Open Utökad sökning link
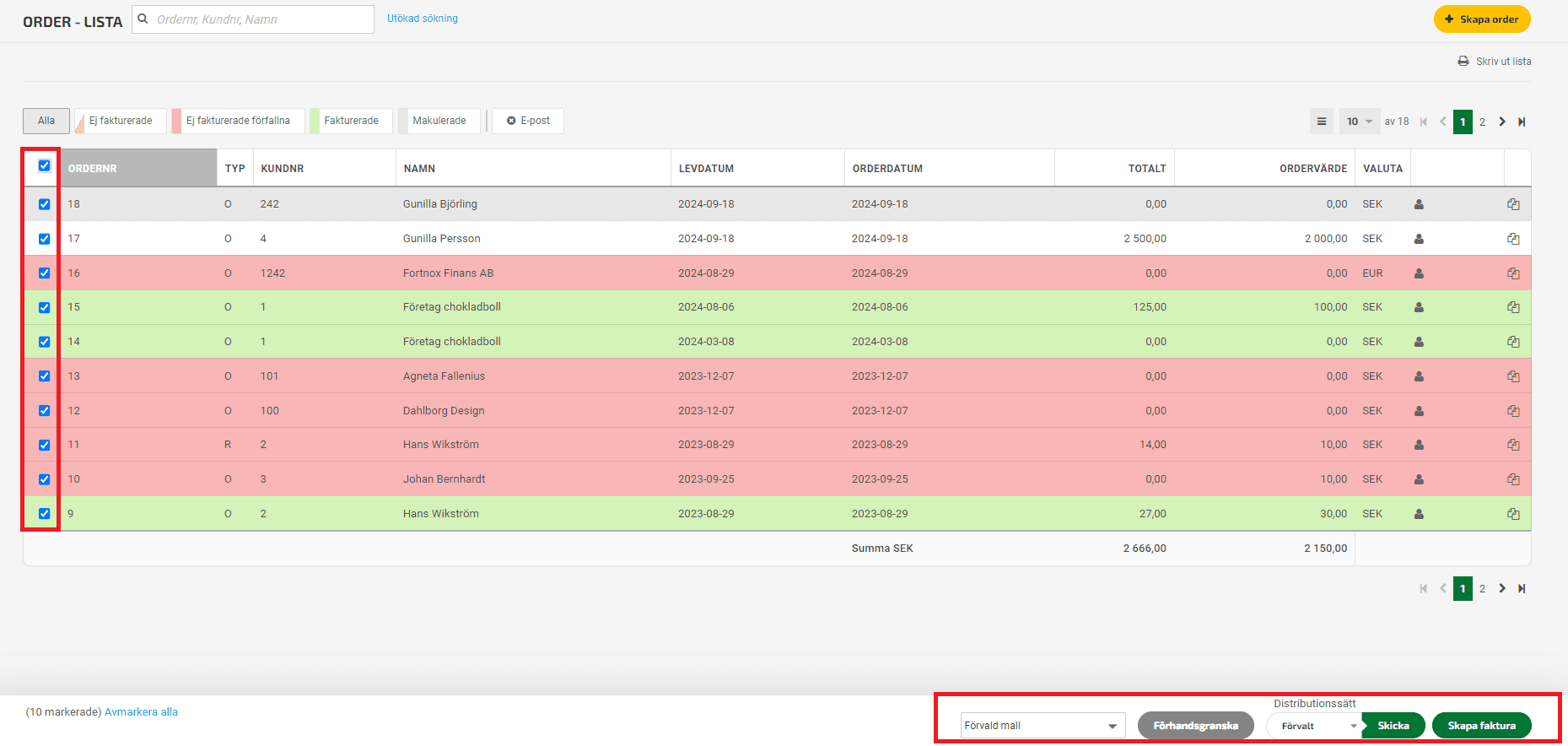Viewport: 1568px width, 746px height. coord(423,19)
